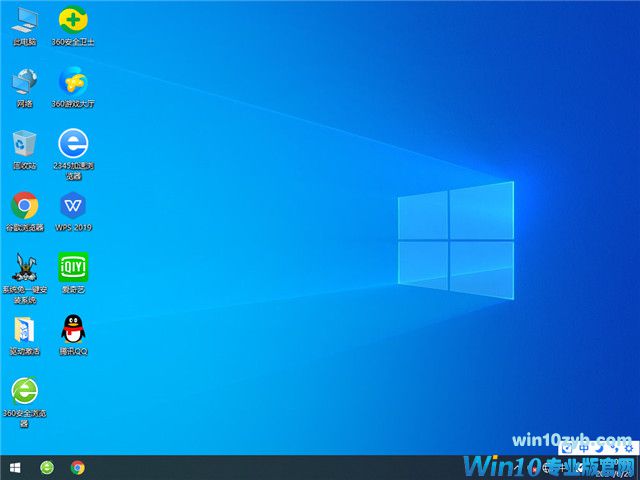Launch Chrome from the taskbar
640x480 pixels.
coord(78,468)
